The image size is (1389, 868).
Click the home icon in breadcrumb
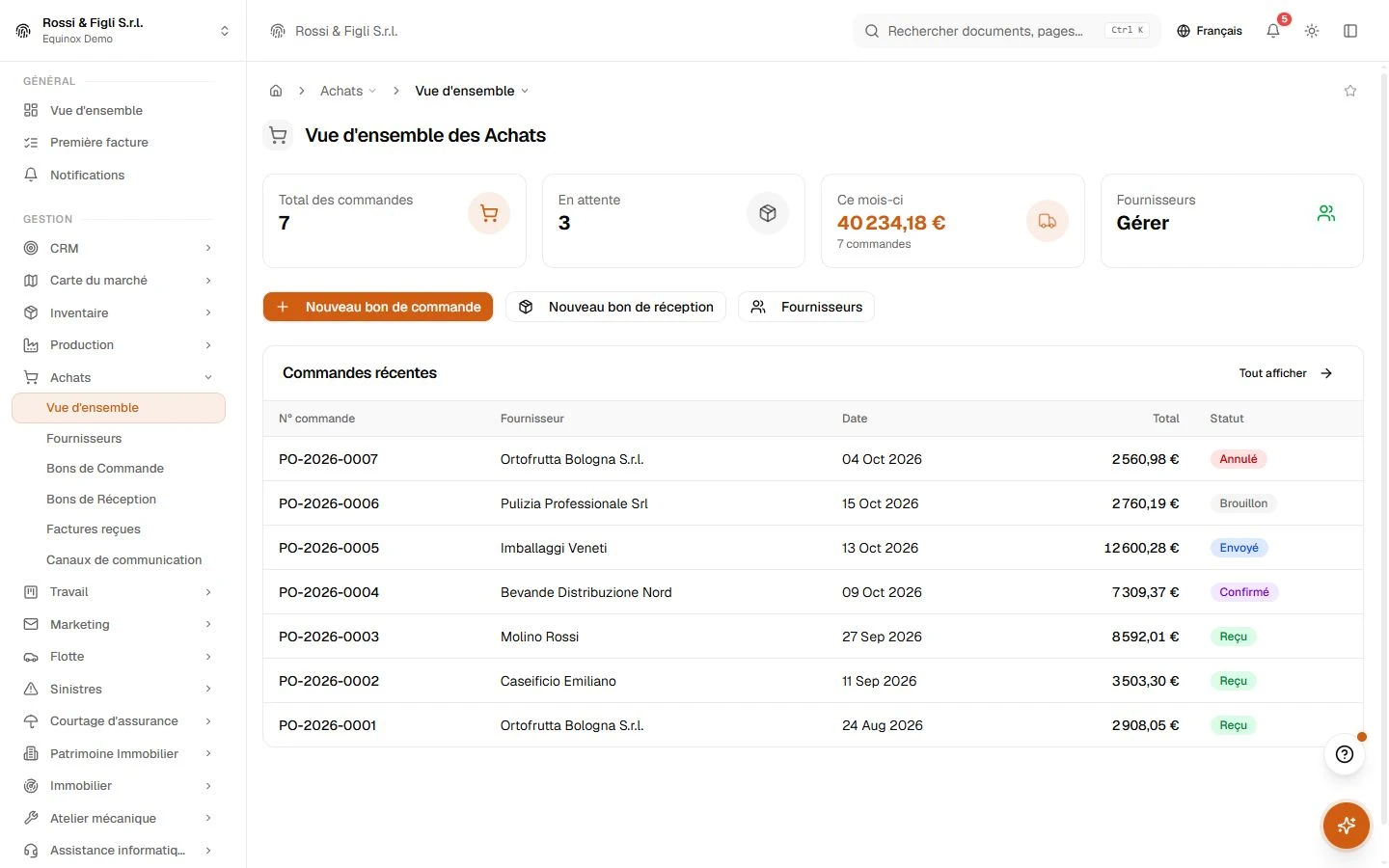tap(276, 91)
